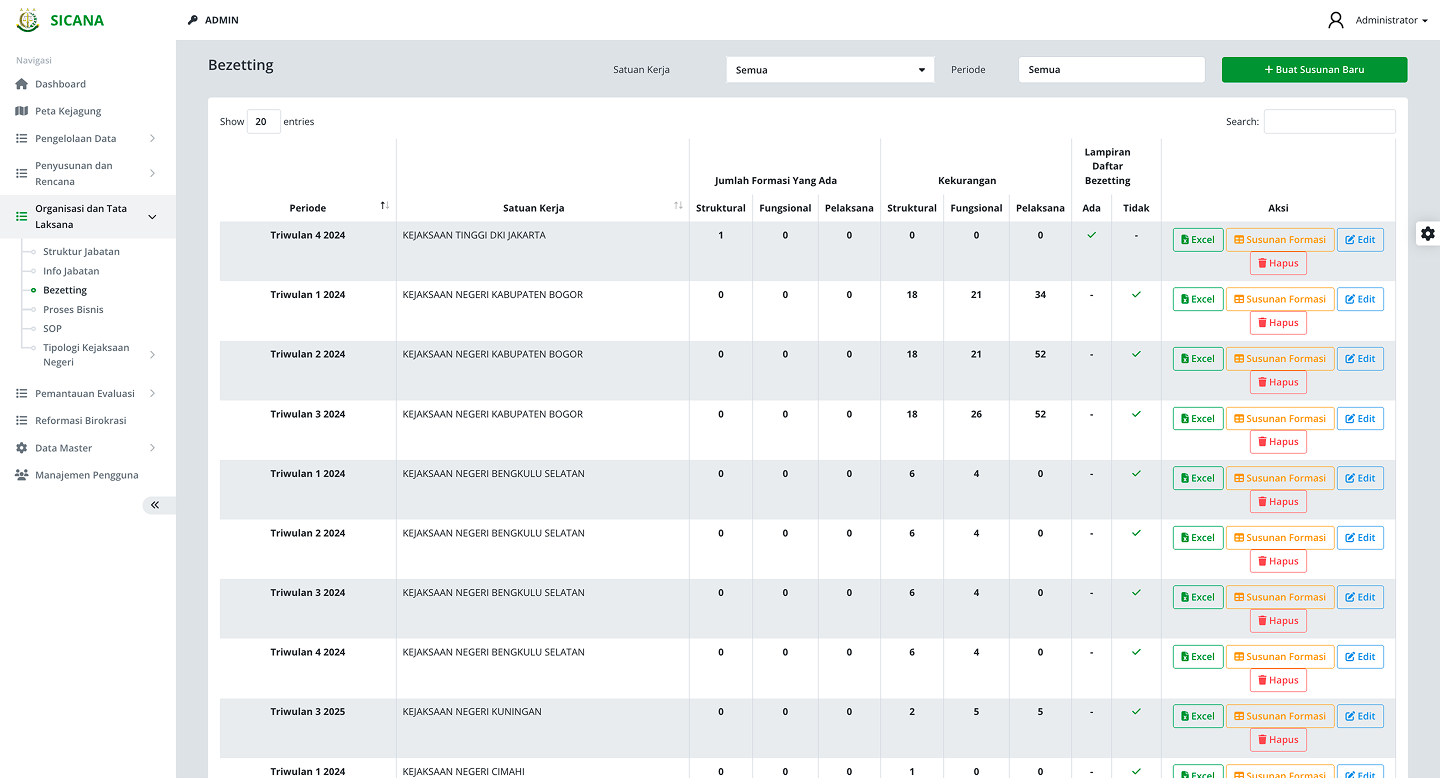Export Excel for Kejaksaan Negeri Kuningan
This screenshot has width=1440, height=778.
click(1198, 716)
